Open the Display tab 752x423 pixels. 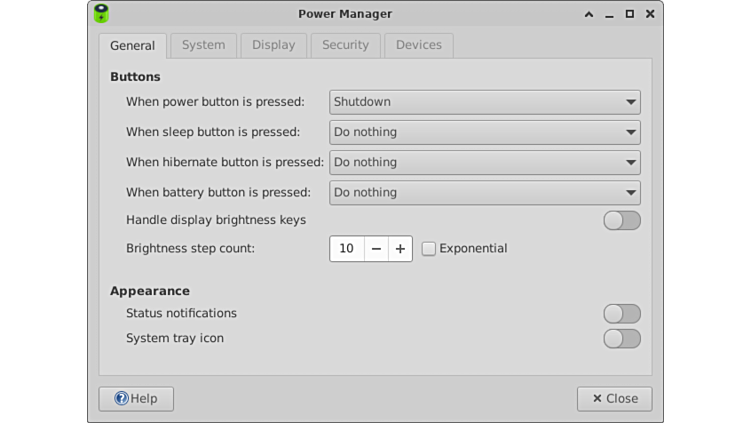click(273, 45)
